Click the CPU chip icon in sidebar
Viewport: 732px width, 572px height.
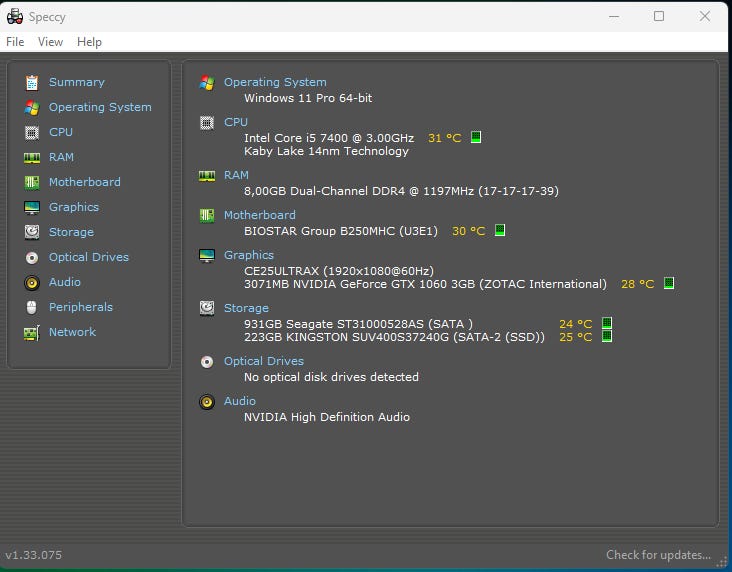pos(32,133)
